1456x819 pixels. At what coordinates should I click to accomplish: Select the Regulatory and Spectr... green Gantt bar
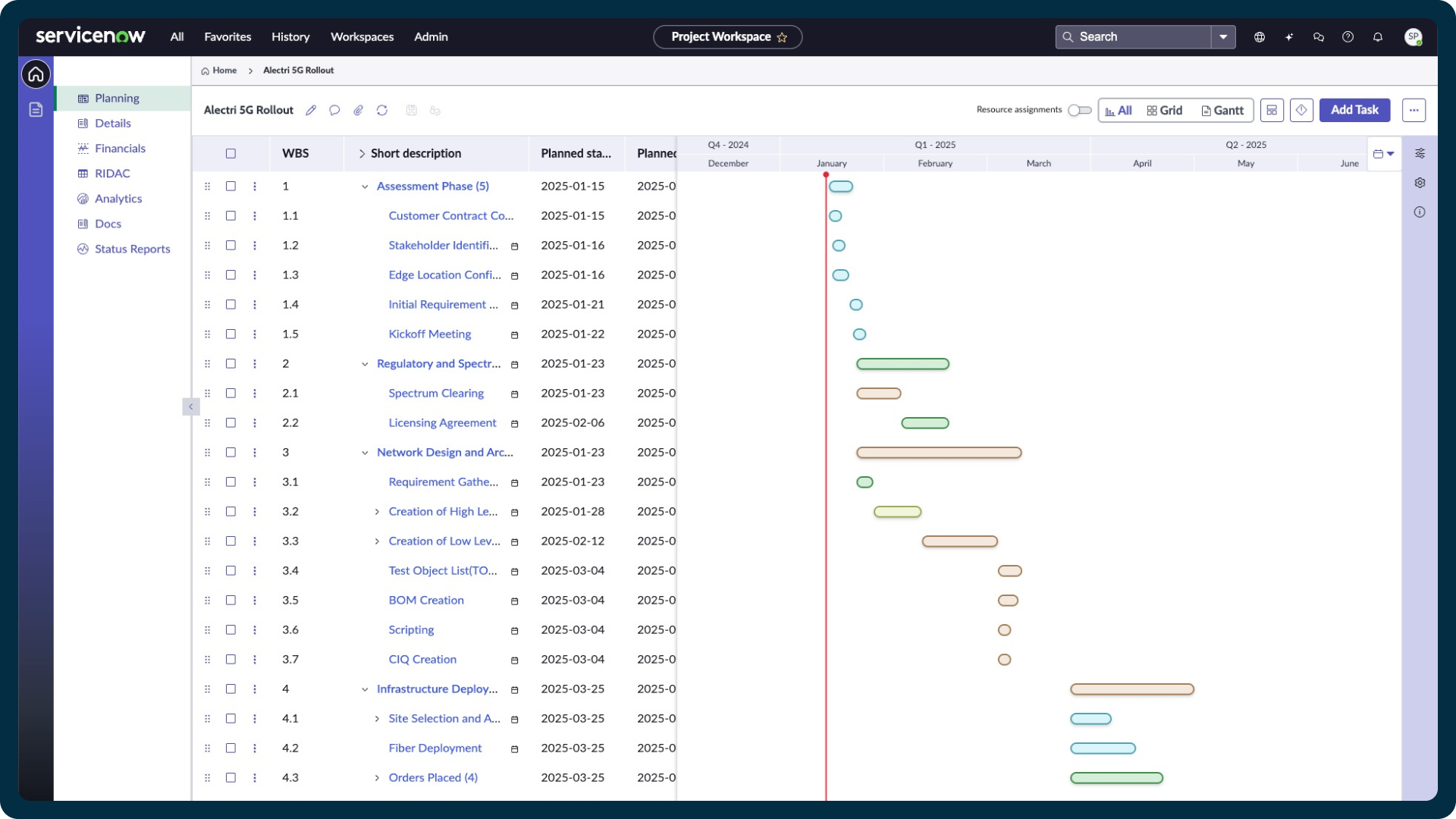pos(902,365)
